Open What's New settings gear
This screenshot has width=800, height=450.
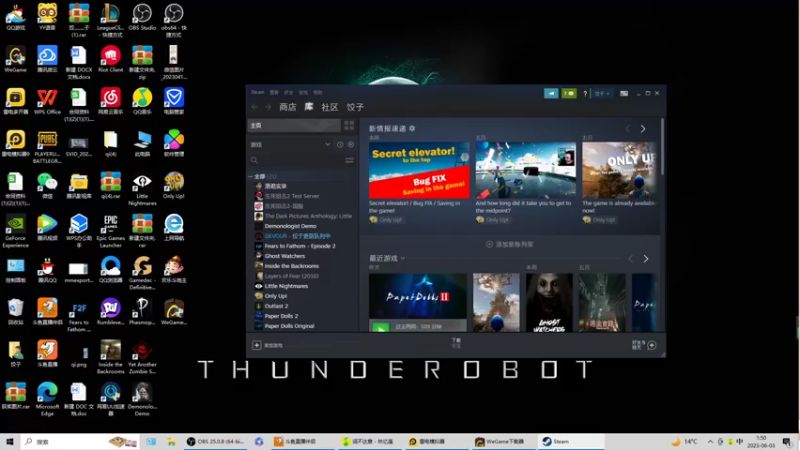[x=412, y=129]
